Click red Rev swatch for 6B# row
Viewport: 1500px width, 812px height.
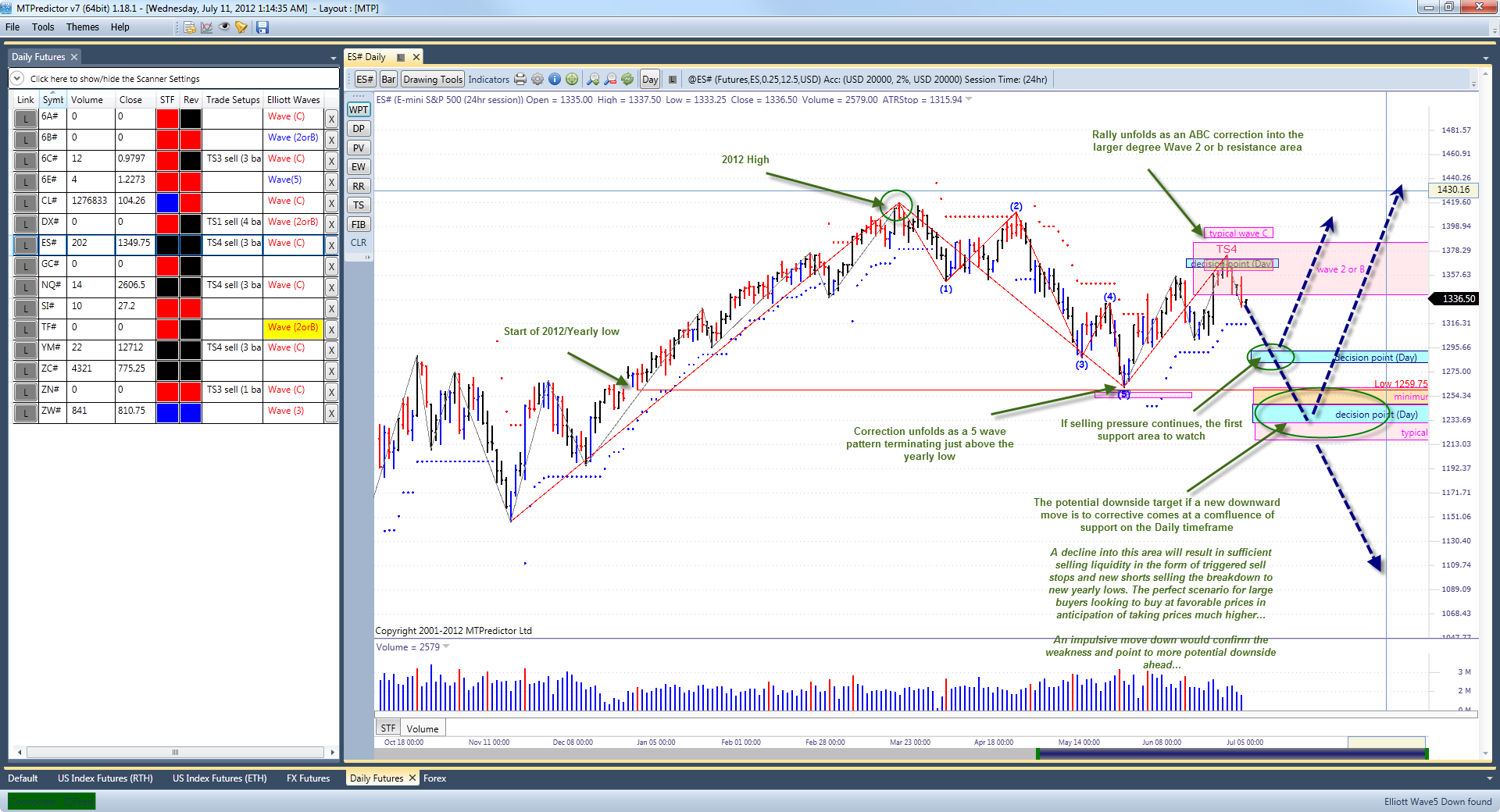click(x=191, y=140)
